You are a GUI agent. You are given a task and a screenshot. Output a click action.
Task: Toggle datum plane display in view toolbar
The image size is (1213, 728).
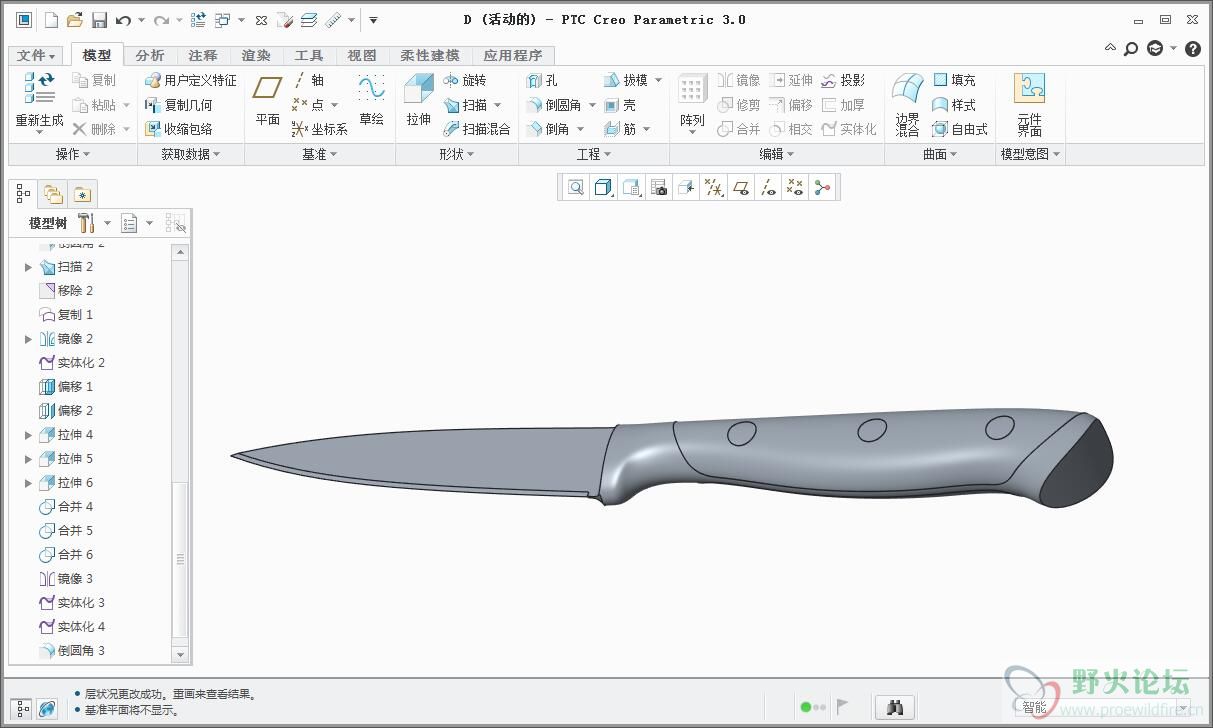(x=741, y=187)
